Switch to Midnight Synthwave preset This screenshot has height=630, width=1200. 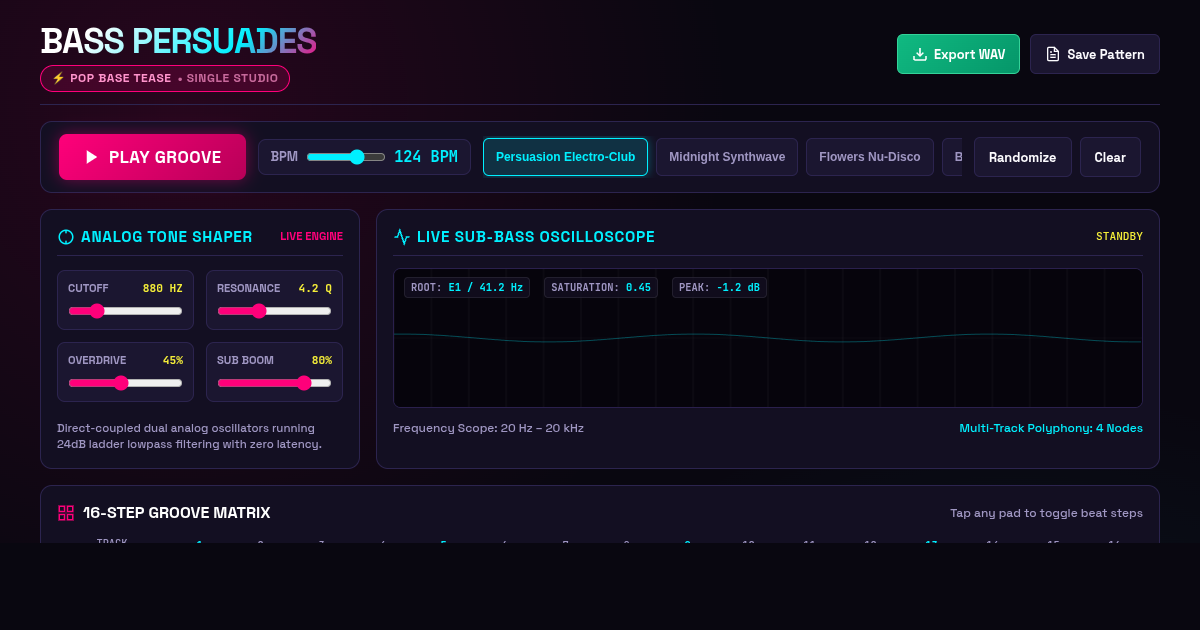(x=727, y=157)
